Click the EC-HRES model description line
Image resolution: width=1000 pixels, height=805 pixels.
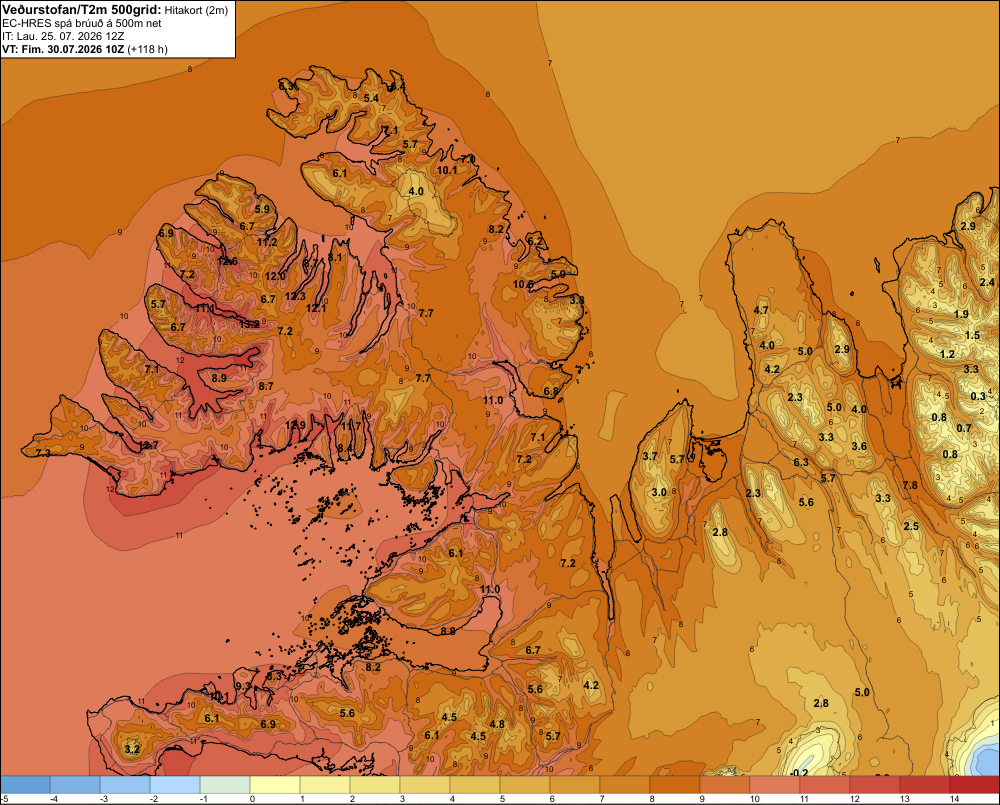[x=82, y=24]
